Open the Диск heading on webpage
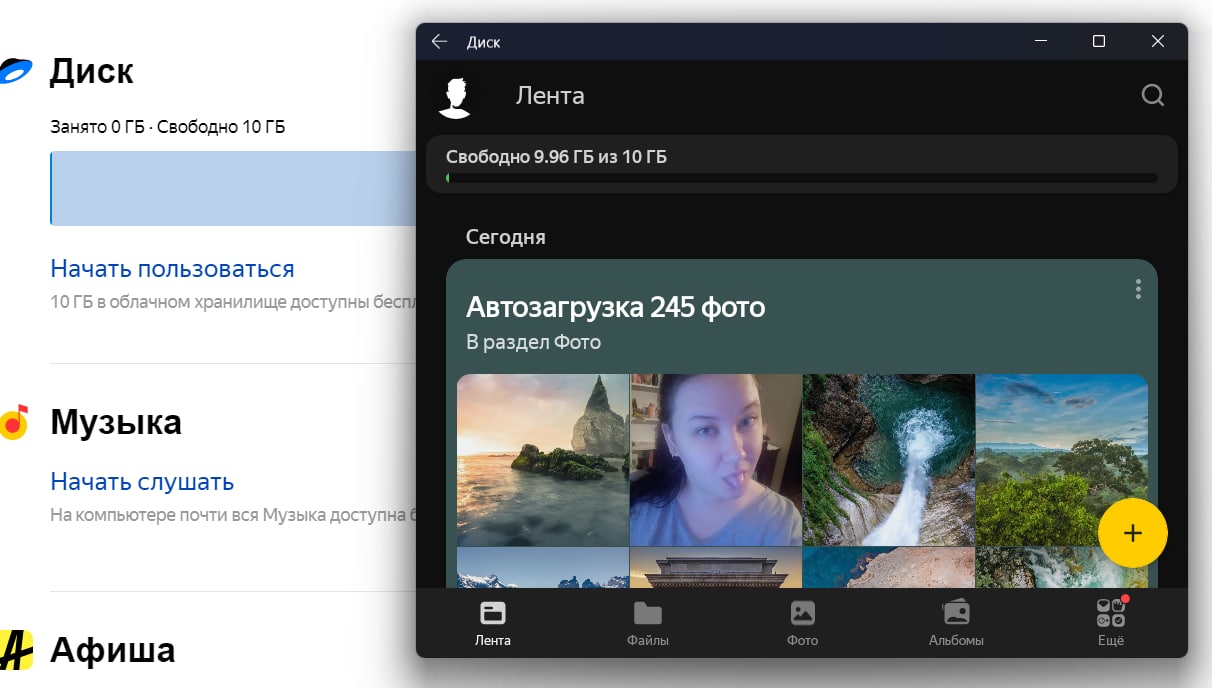 click(91, 71)
